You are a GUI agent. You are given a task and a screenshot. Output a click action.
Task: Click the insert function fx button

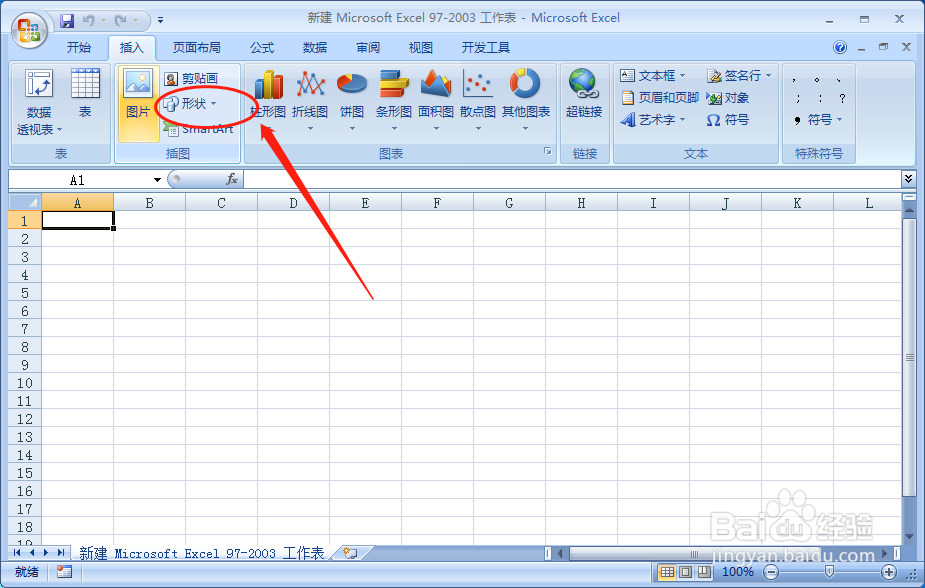click(x=232, y=179)
